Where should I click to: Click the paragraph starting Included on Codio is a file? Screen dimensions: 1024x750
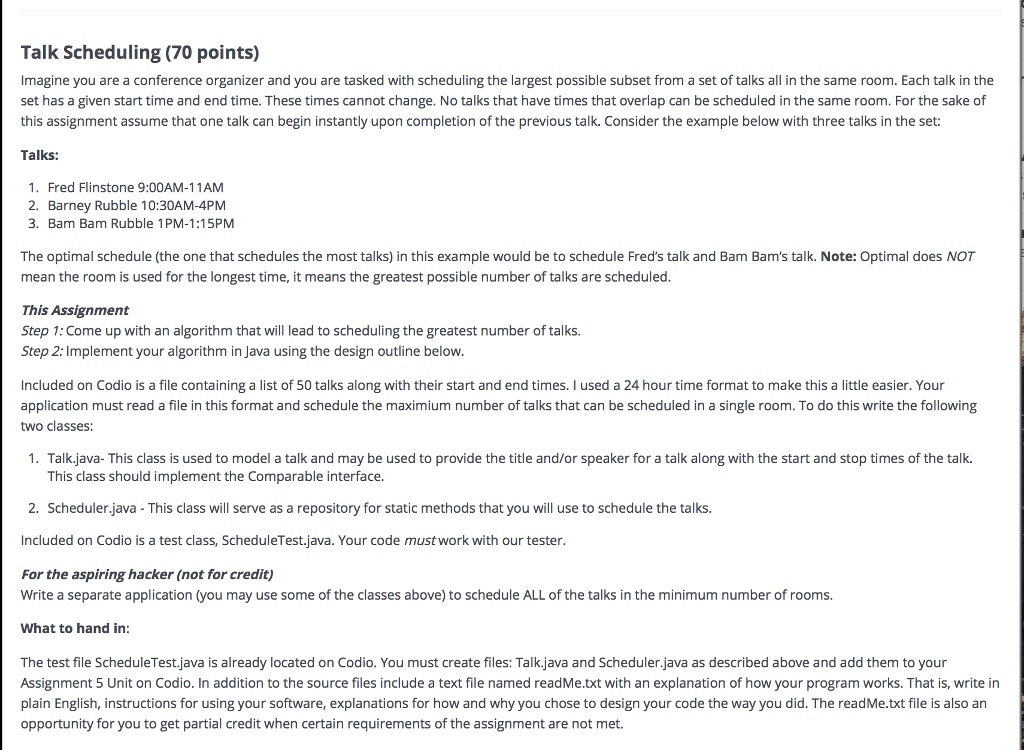498,405
